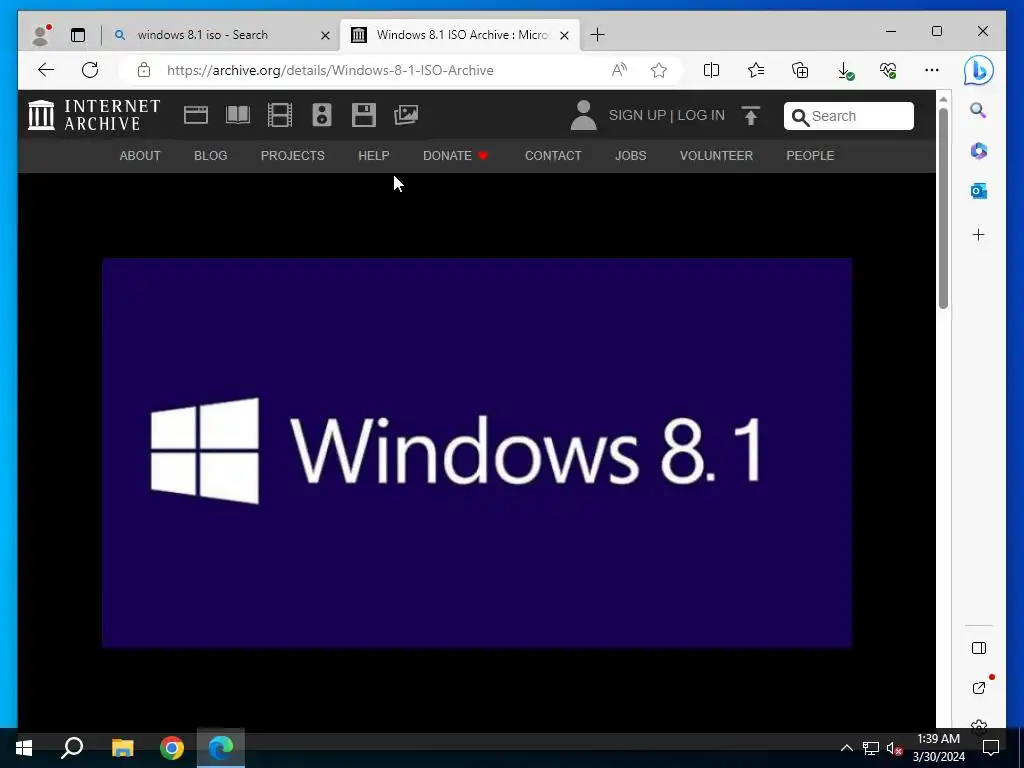
Task: Open tab actions menu icon
Action: pos(78,35)
